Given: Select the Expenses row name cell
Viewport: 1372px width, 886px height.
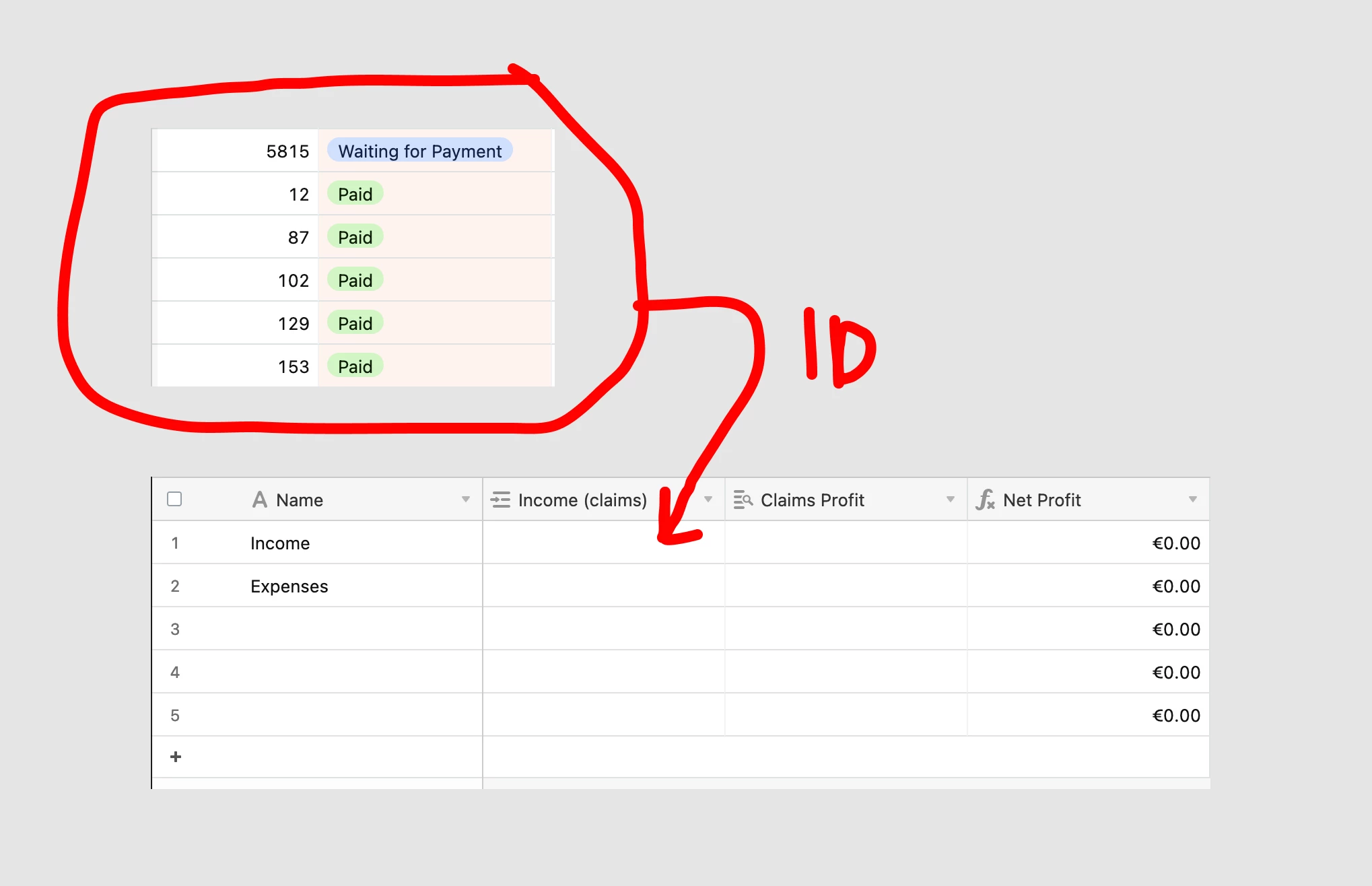Looking at the screenshot, I should point(289,586).
